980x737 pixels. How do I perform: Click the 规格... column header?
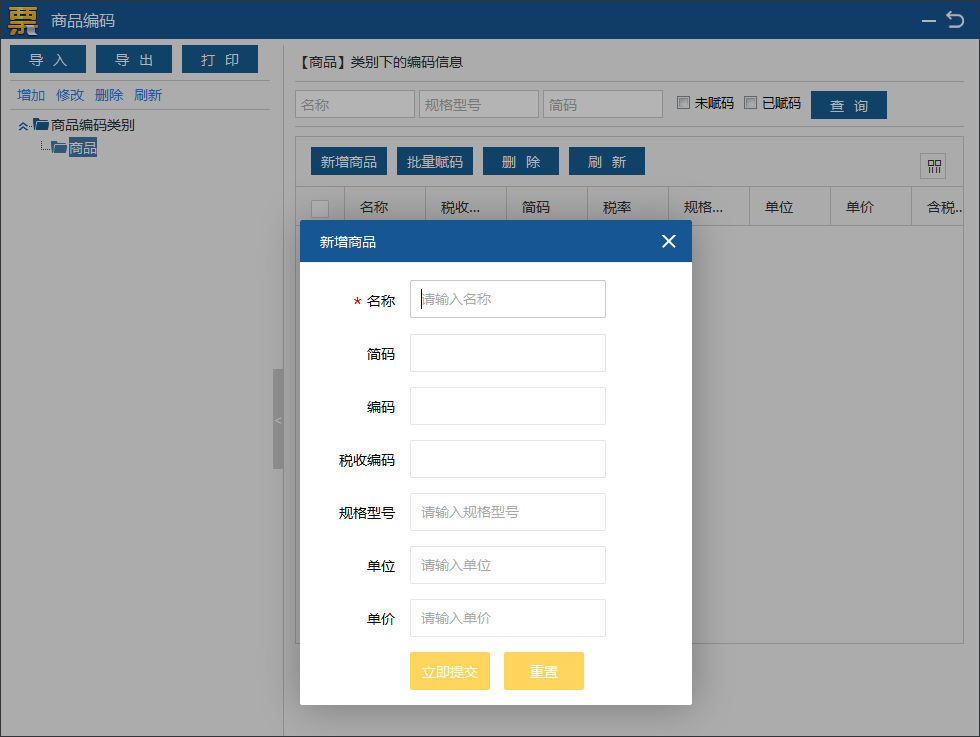coord(709,207)
